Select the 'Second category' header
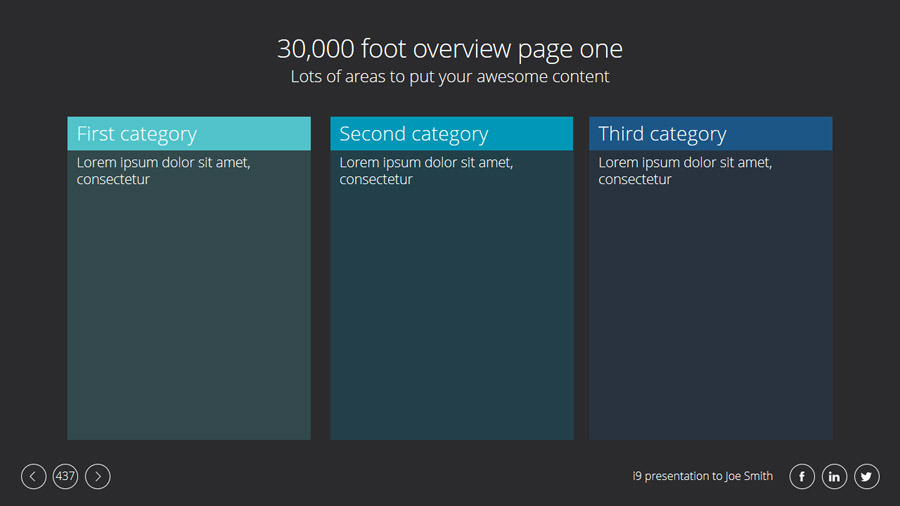The image size is (900, 506). point(413,134)
